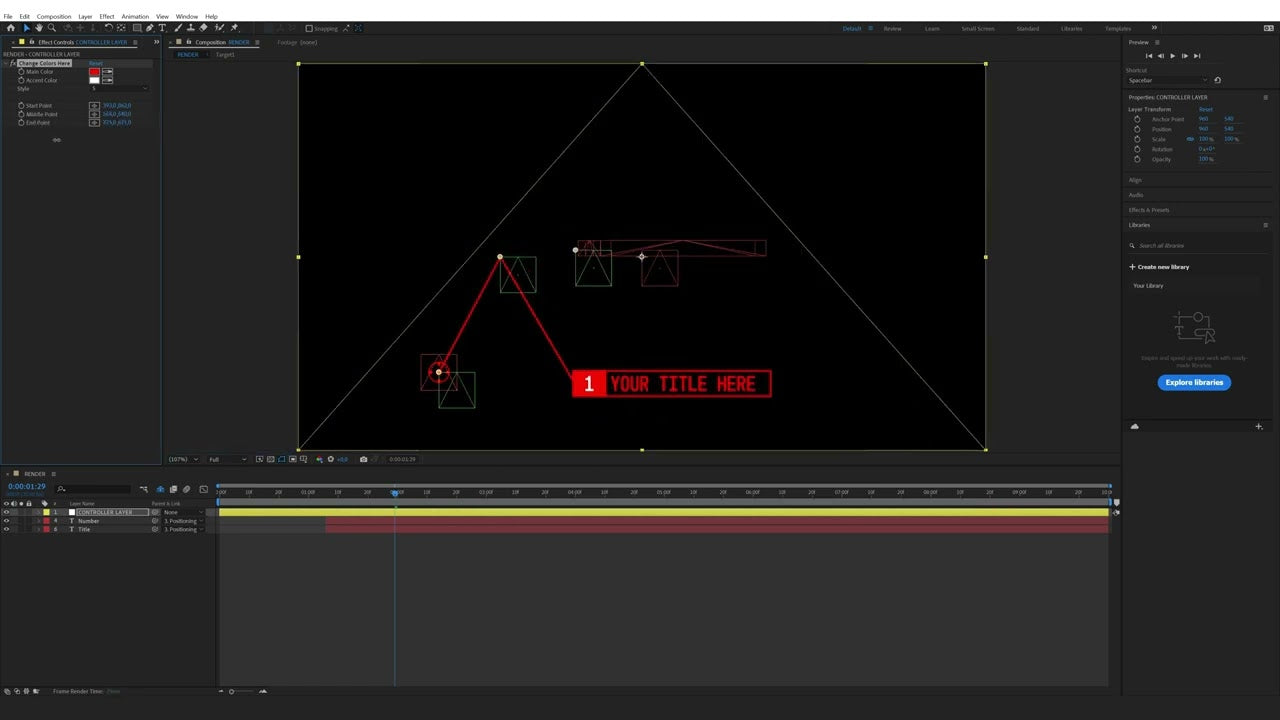Image resolution: width=1280 pixels, height=720 pixels.
Task: Open the Main Color swatch
Action: click(x=93, y=71)
